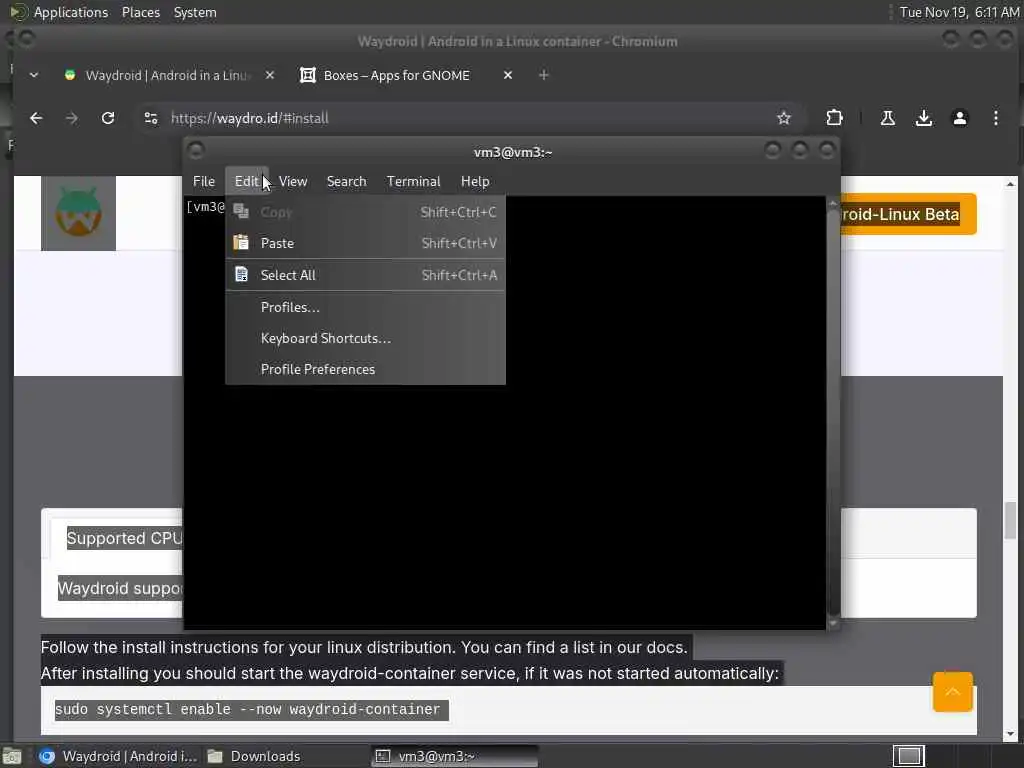This screenshot has height=768, width=1024.
Task: Click the forward navigation arrow in Chromium
Action: point(72,118)
